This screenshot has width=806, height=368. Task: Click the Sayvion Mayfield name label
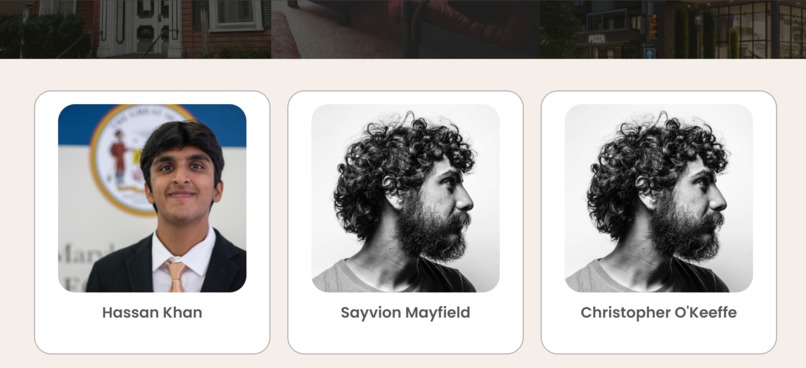tap(406, 312)
